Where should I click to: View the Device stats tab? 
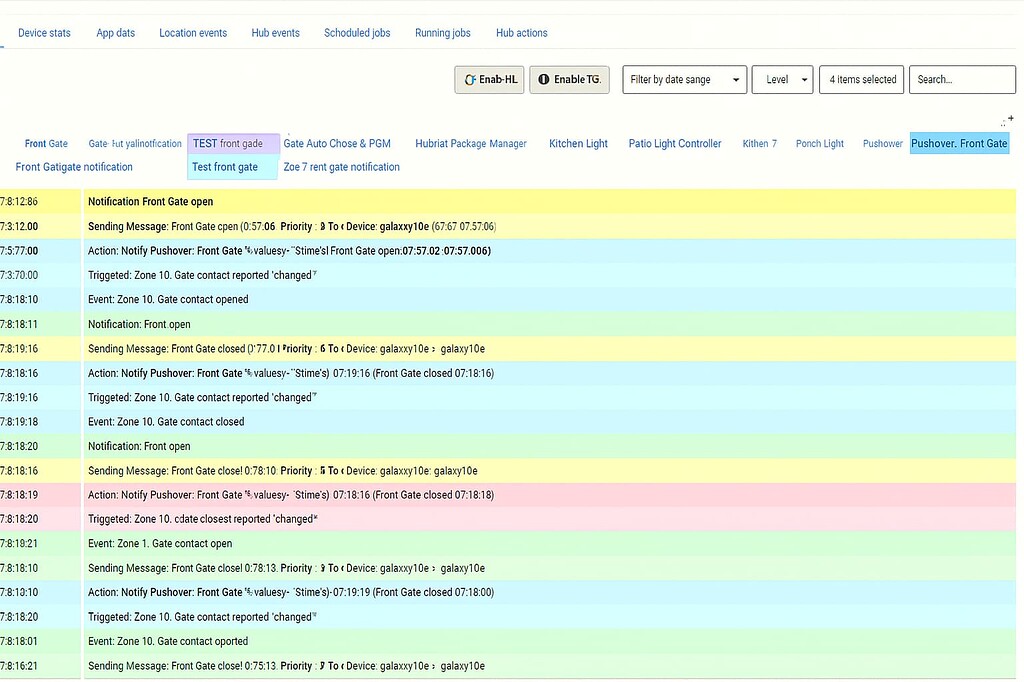[x=44, y=32]
